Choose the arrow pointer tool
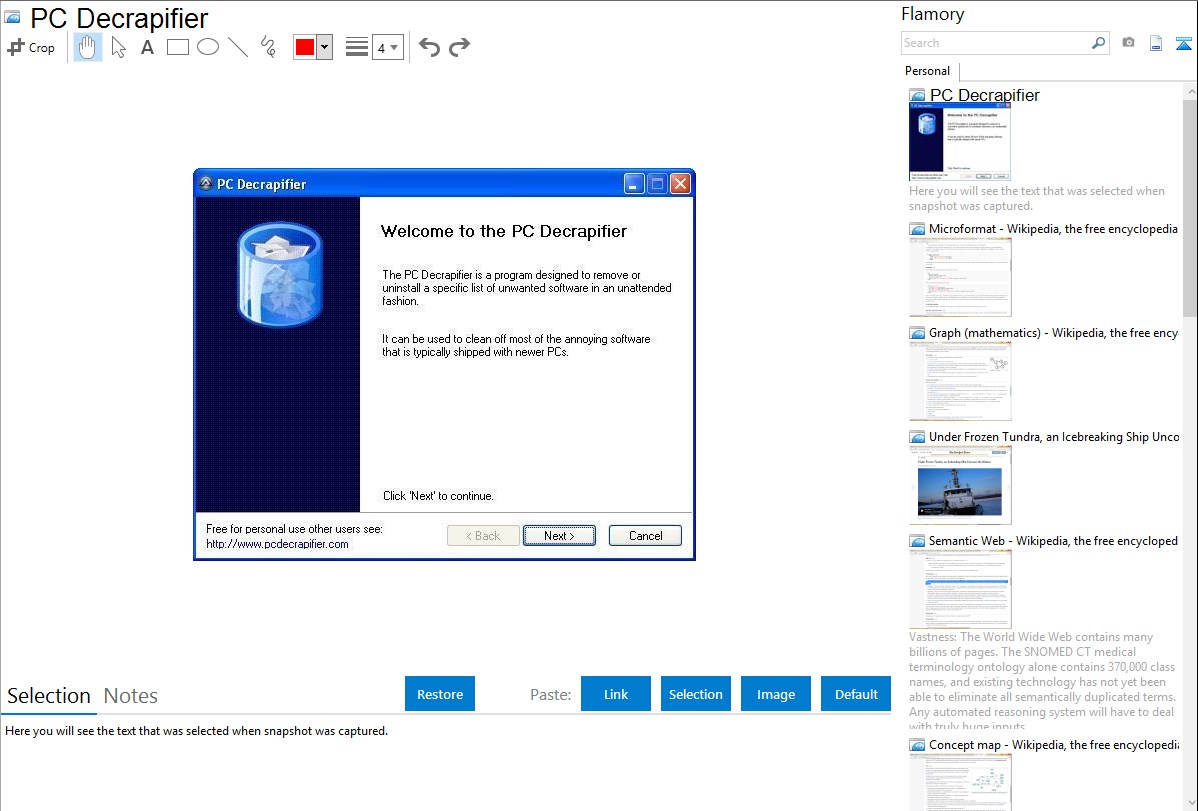This screenshot has height=811, width=1198. [118, 47]
